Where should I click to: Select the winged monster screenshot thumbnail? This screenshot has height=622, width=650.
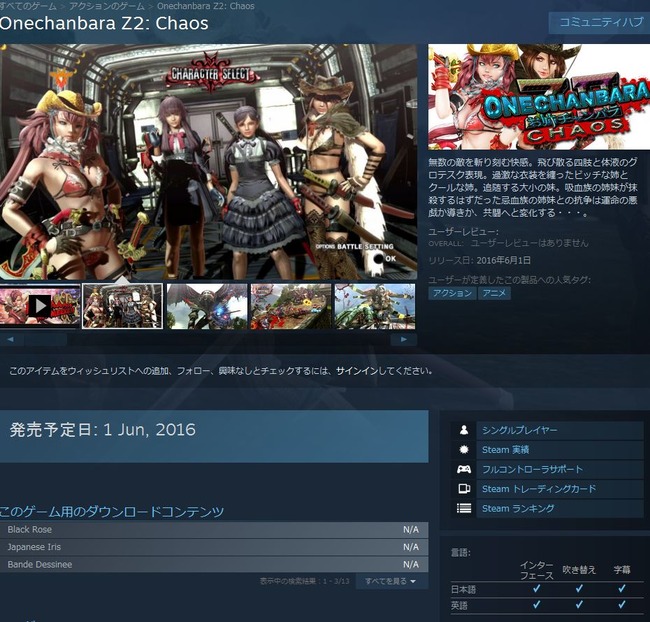[x=207, y=306]
